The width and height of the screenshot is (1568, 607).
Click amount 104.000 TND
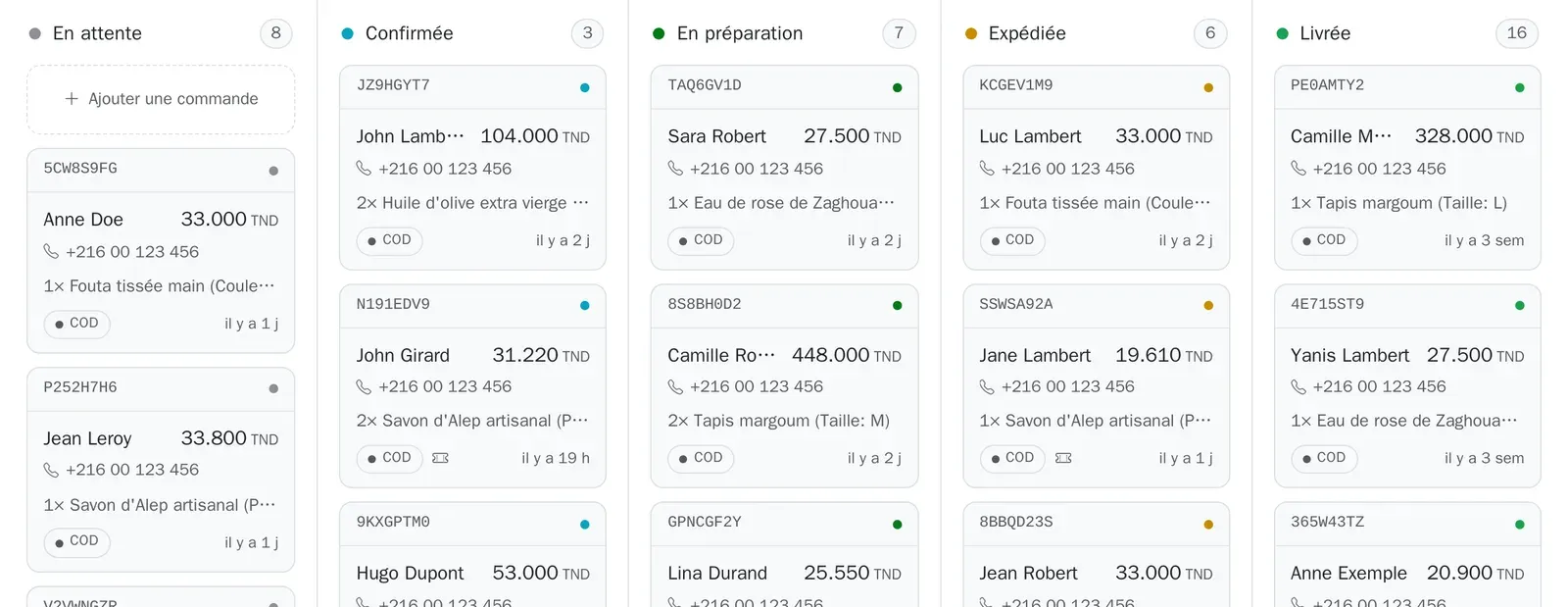(x=535, y=136)
